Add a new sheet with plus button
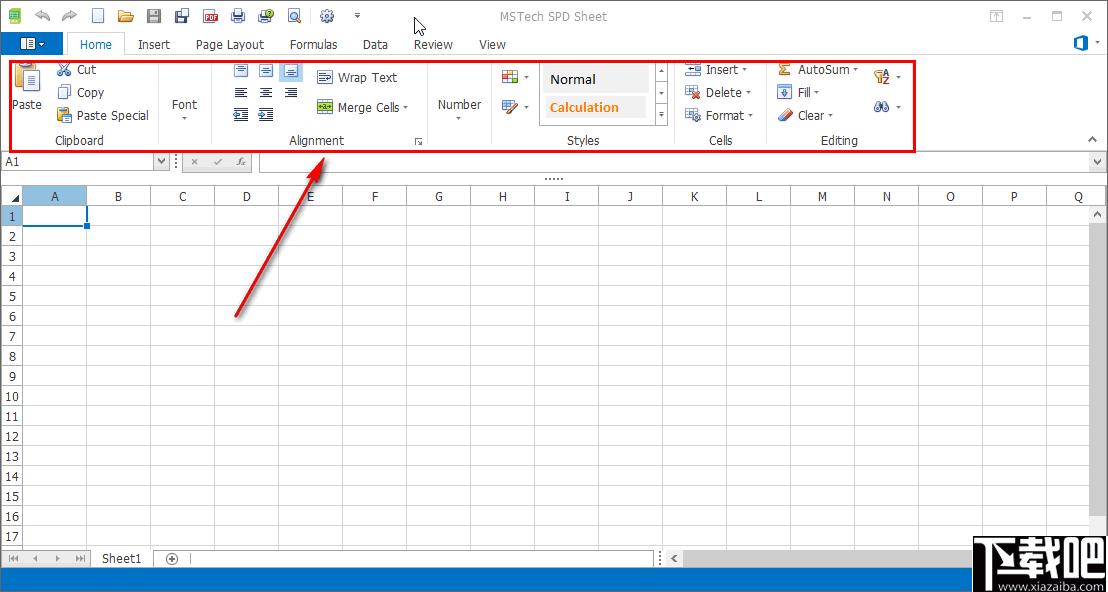The width and height of the screenshot is (1108, 592). (172, 559)
